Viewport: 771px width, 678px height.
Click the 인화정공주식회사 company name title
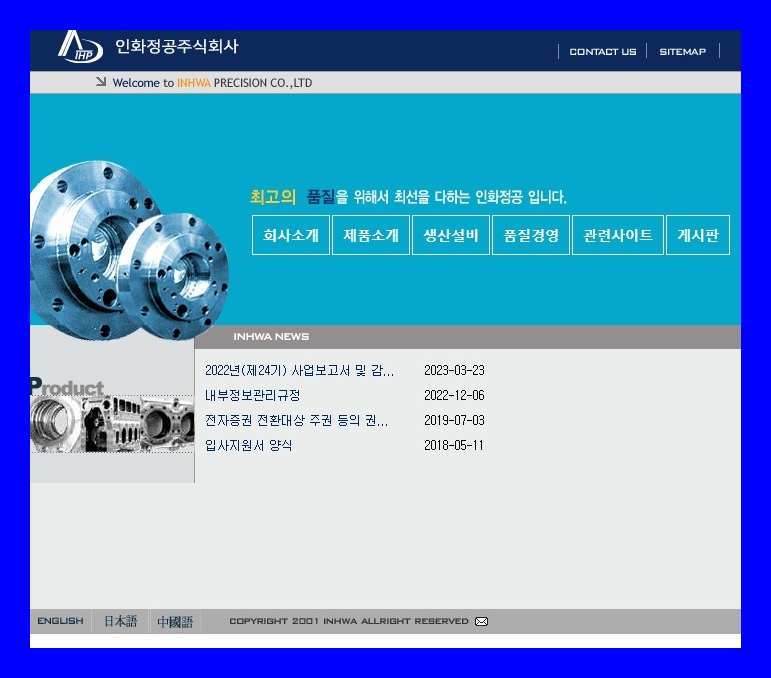pyautogui.click(x=177, y=46)
